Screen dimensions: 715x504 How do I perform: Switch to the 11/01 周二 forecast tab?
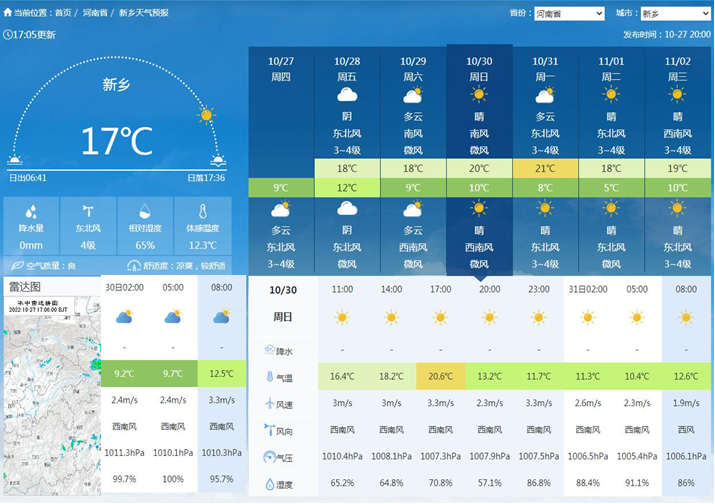[611, 68]
